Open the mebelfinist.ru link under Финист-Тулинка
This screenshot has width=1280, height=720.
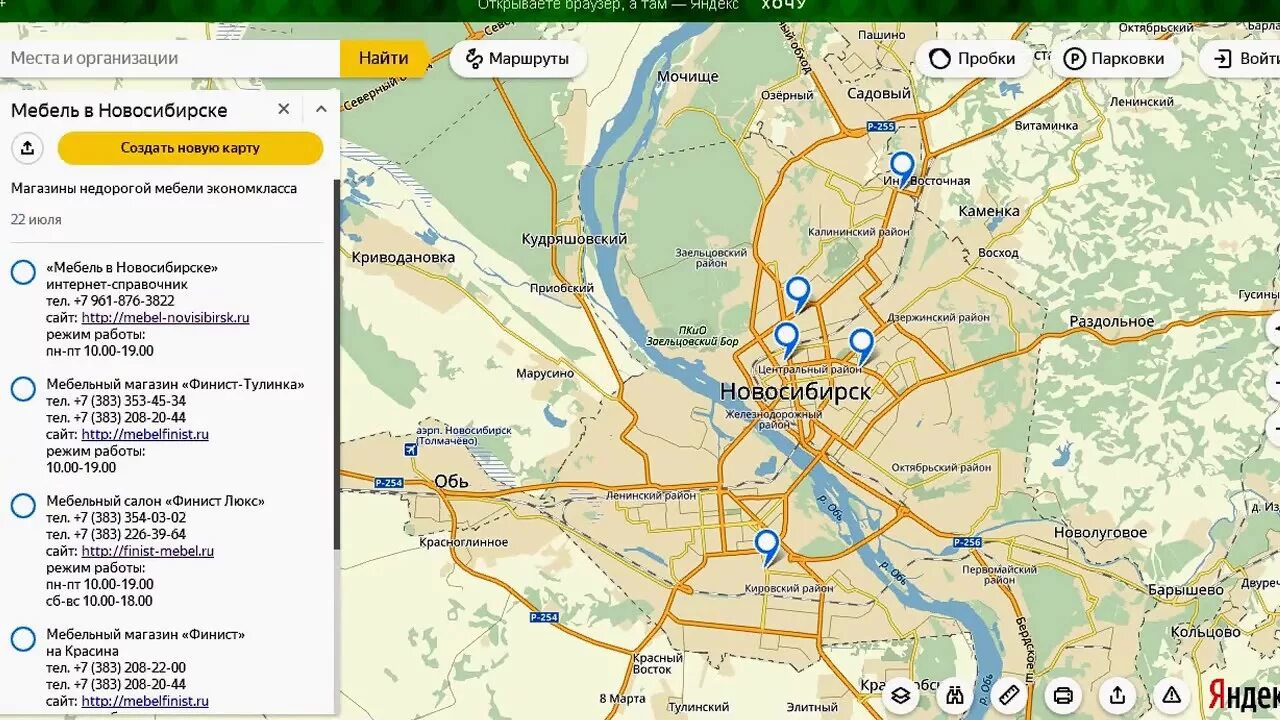tap(145, 434)
